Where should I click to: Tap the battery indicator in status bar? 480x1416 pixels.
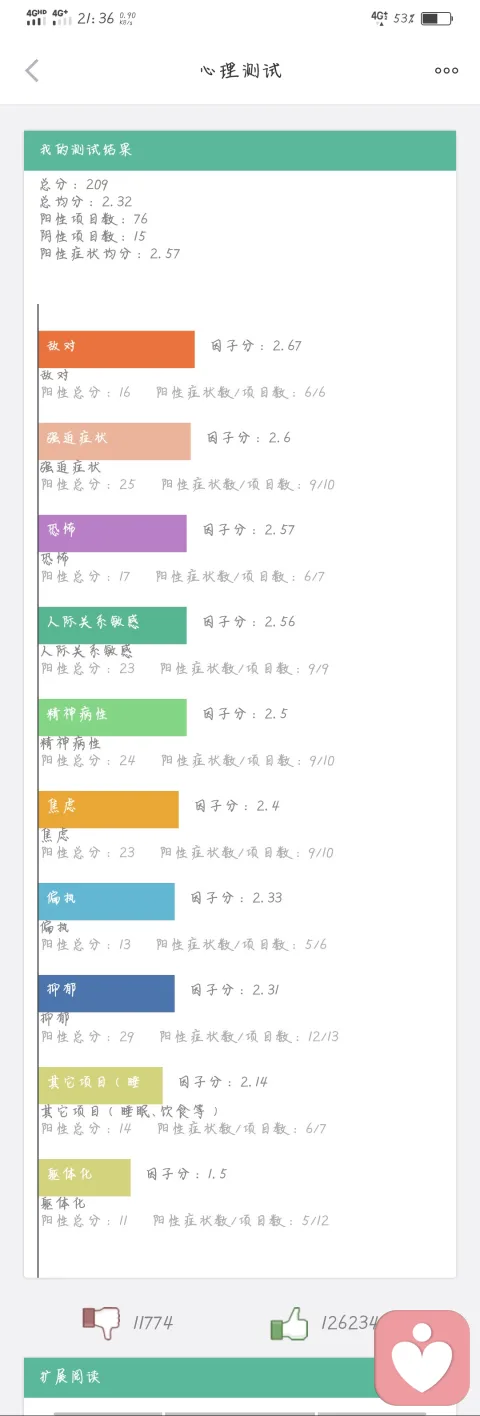436,18
